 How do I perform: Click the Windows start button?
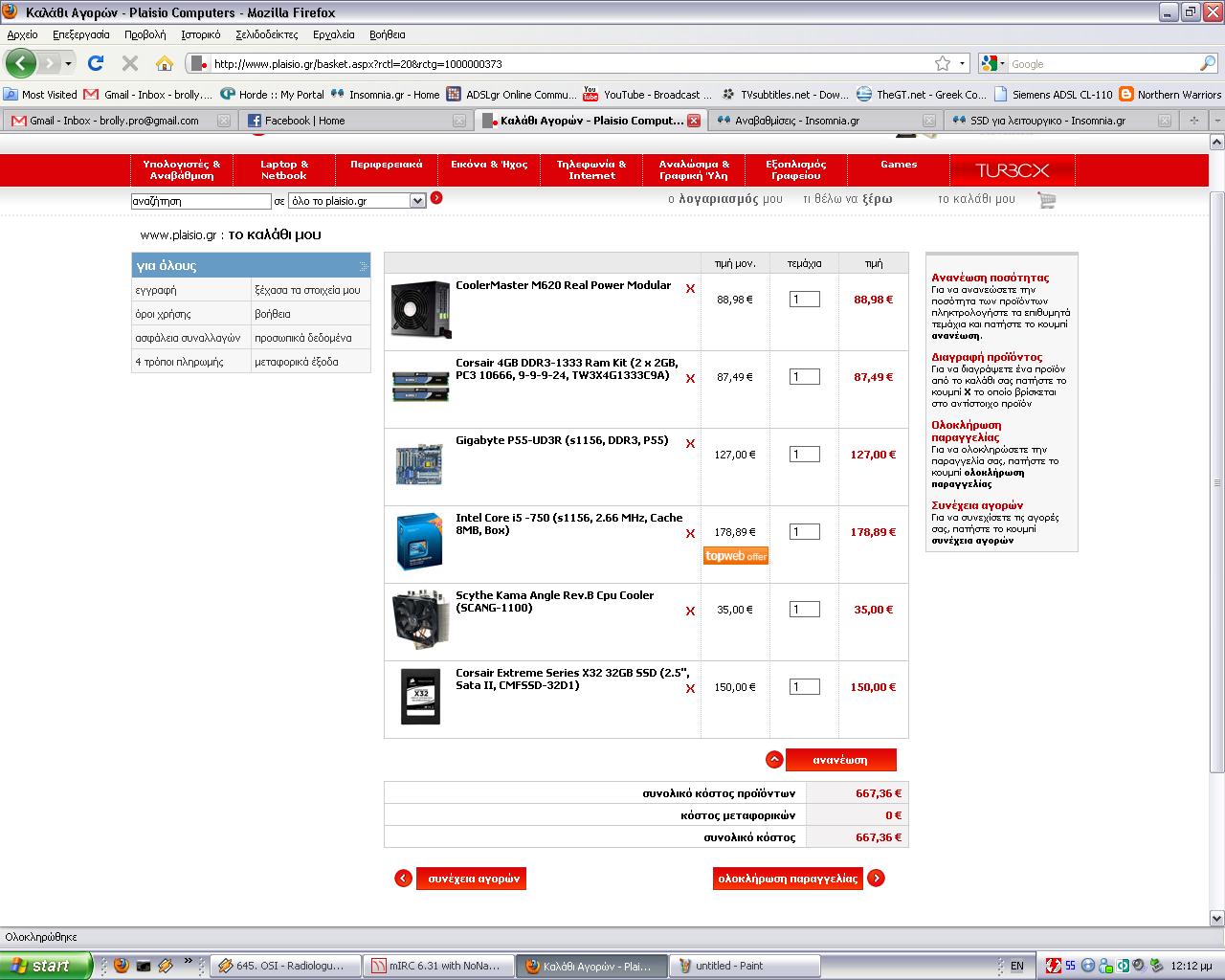pos(46,966)
